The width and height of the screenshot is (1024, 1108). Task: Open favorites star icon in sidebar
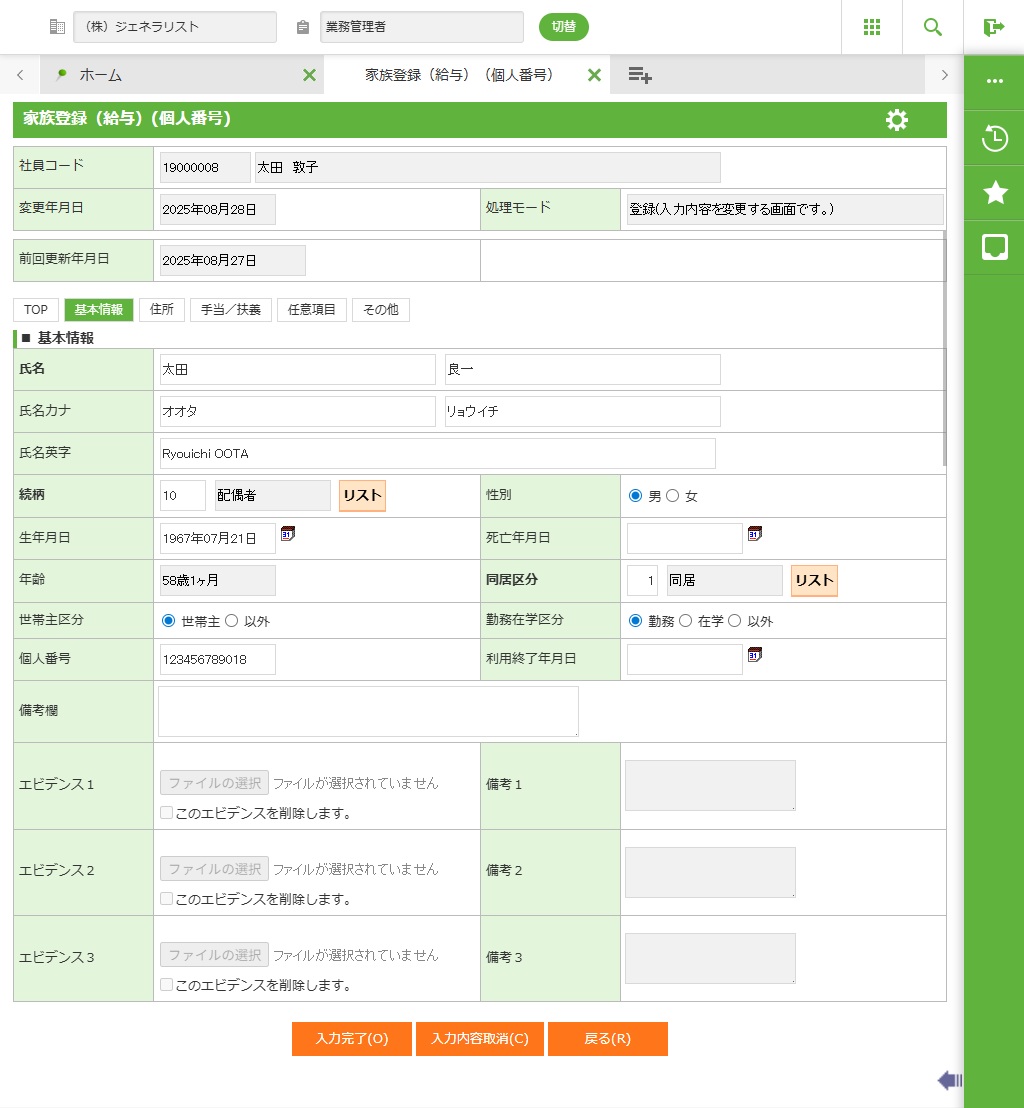994,193
